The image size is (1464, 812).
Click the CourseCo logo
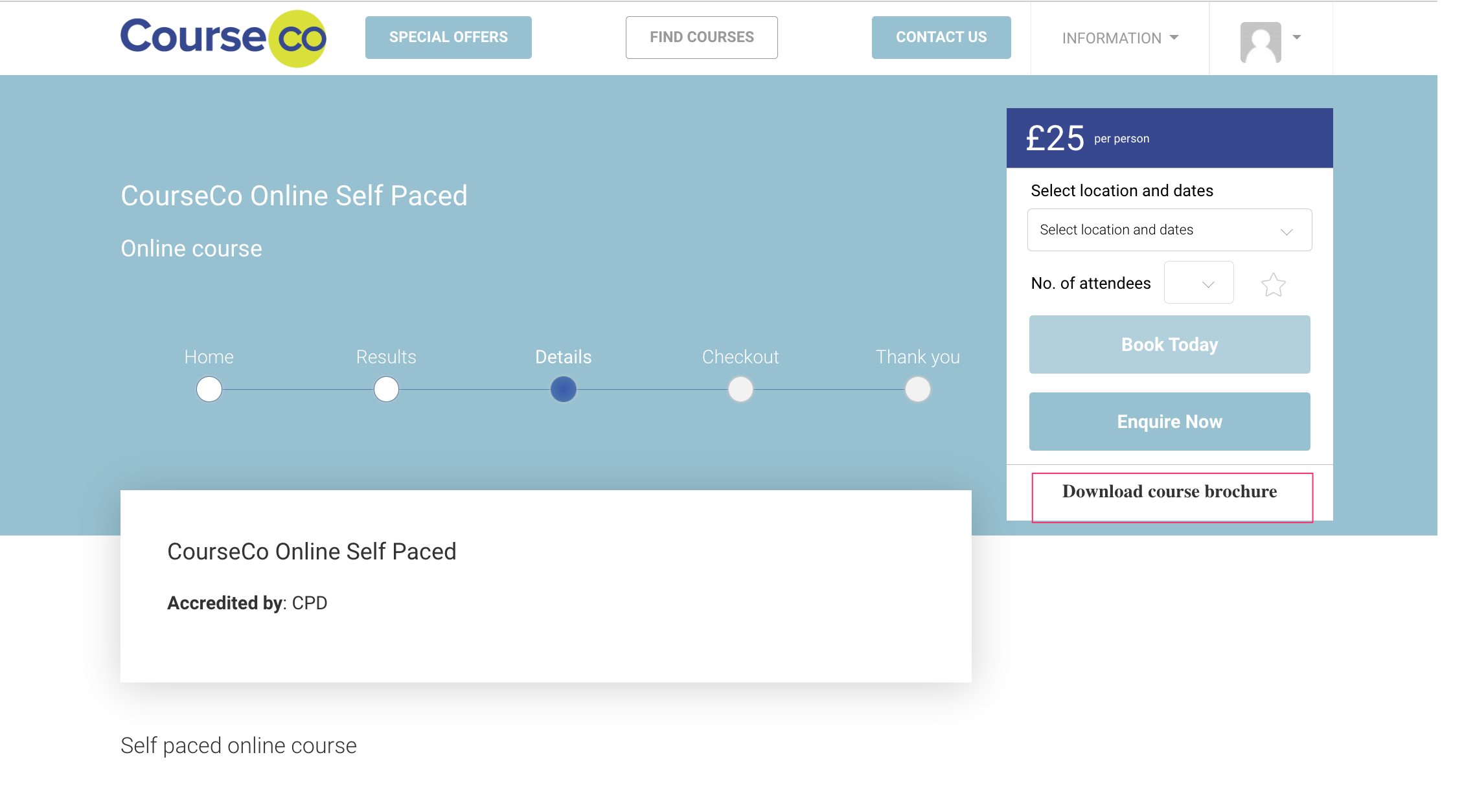click(x=223, y=38)
